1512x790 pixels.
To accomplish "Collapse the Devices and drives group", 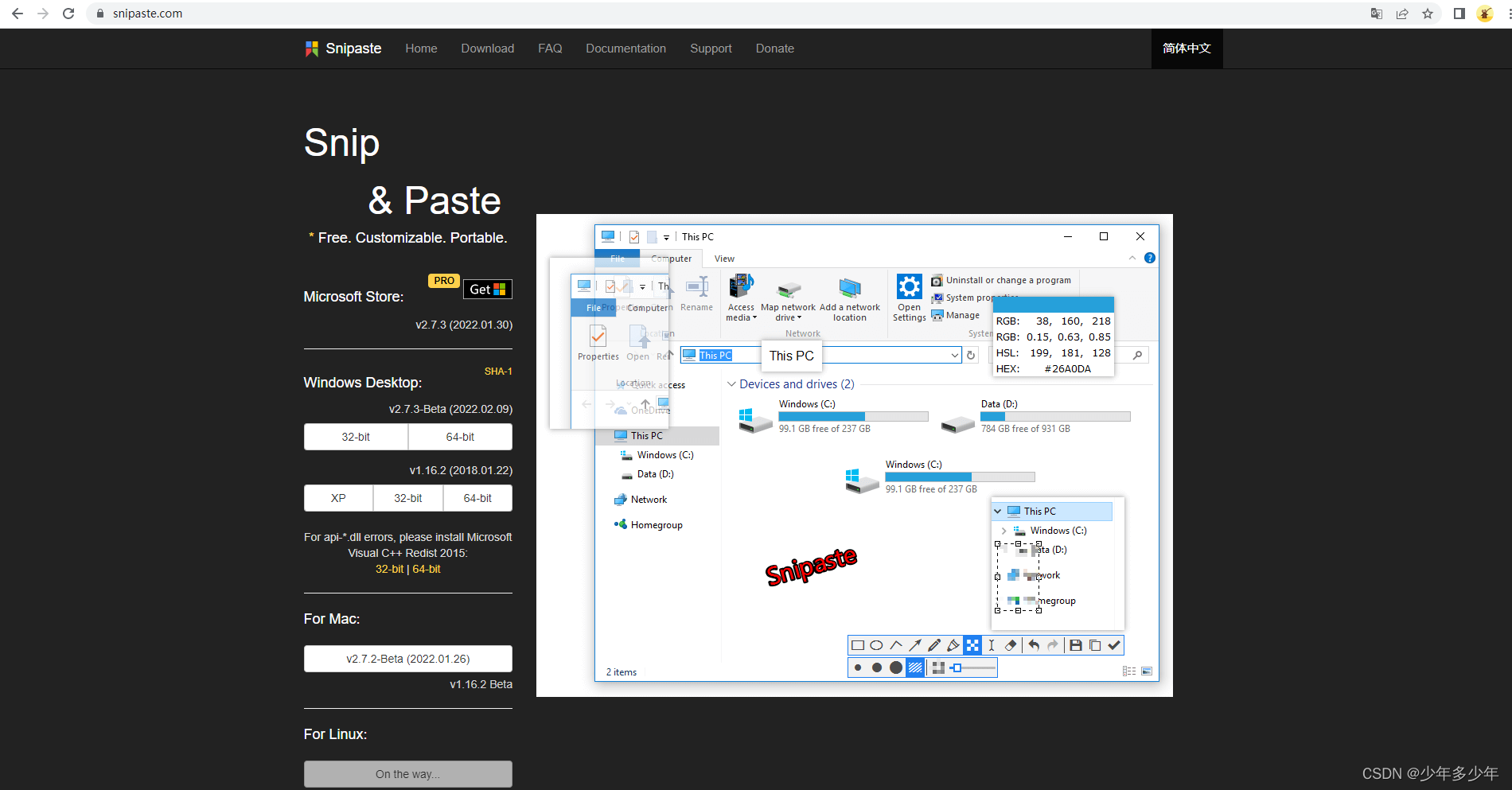I will coord(731,384).
